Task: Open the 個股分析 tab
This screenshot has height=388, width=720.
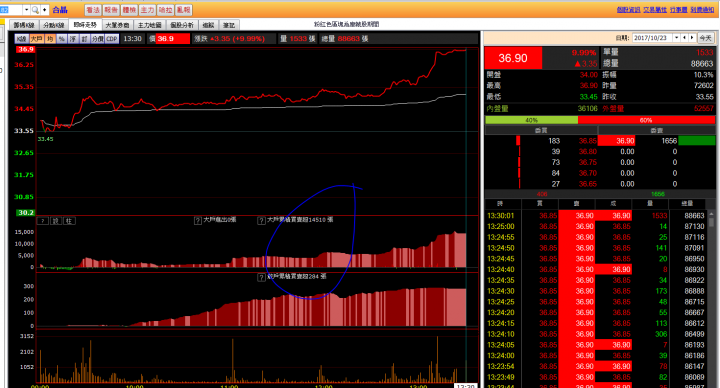Action: click(x=182, y=25)
